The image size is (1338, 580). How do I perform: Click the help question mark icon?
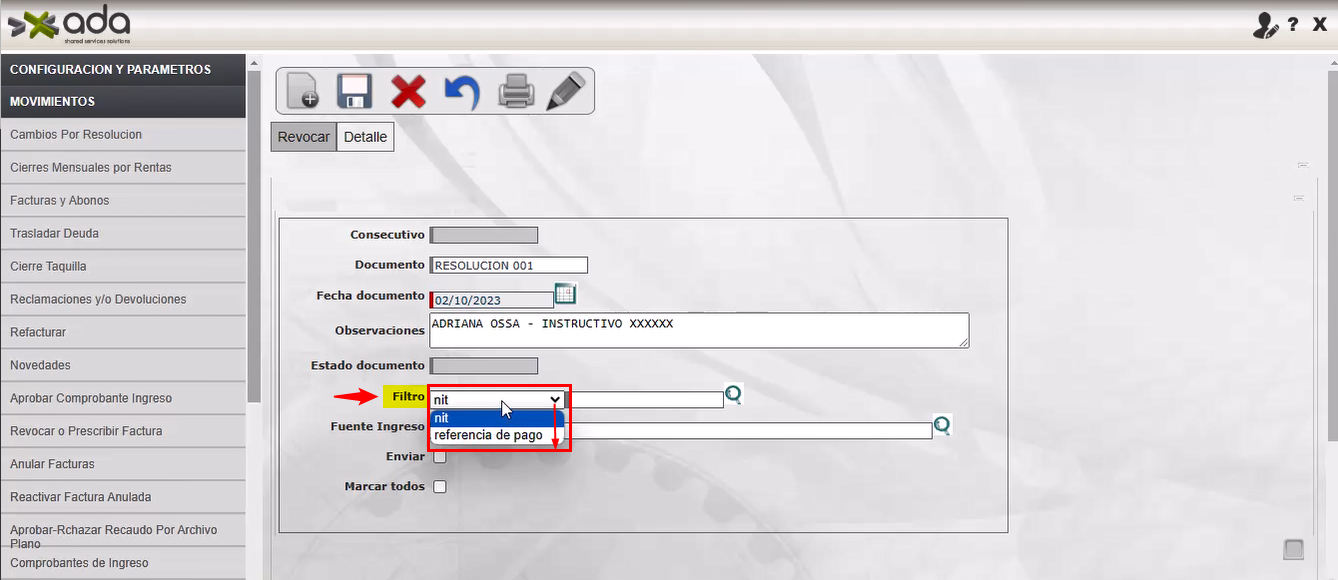pos(1293,25)
